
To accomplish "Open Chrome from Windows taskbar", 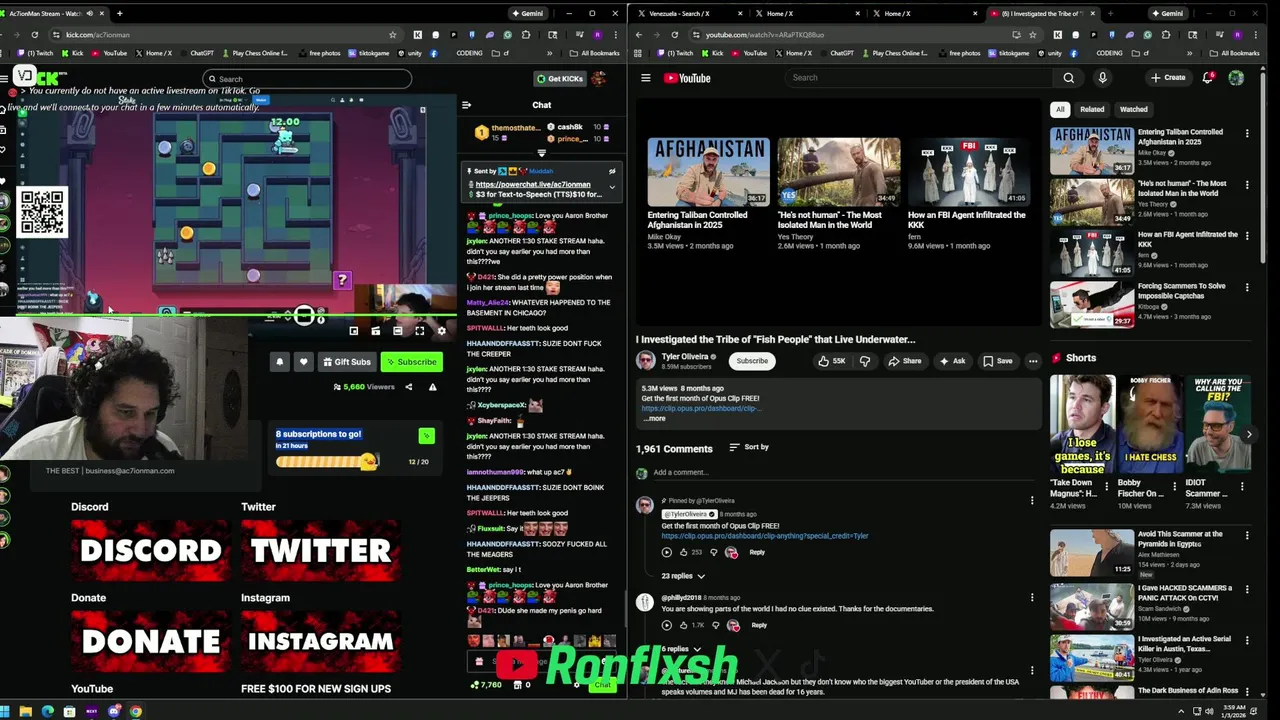I will [135, 711].
